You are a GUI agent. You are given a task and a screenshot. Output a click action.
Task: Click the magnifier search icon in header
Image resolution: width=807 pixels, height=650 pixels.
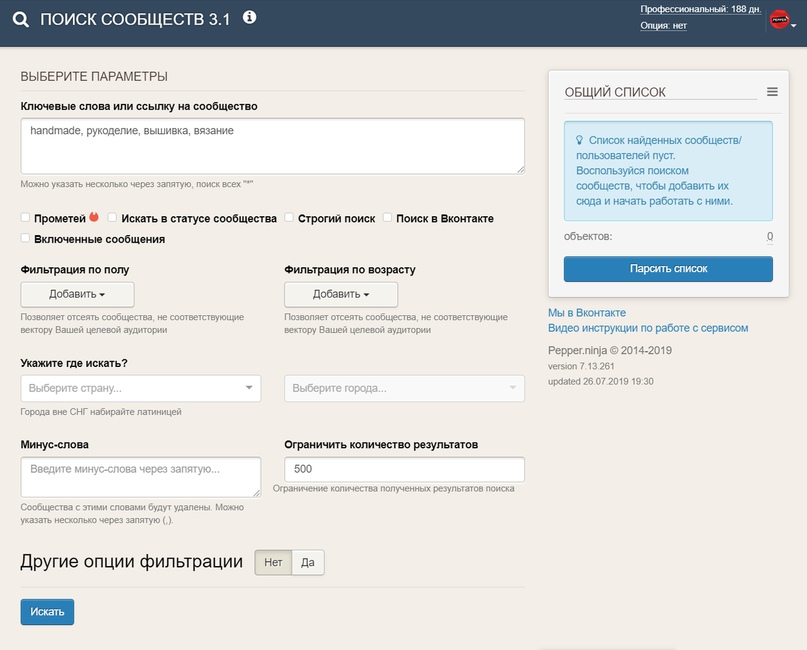(x=21, y=20)
